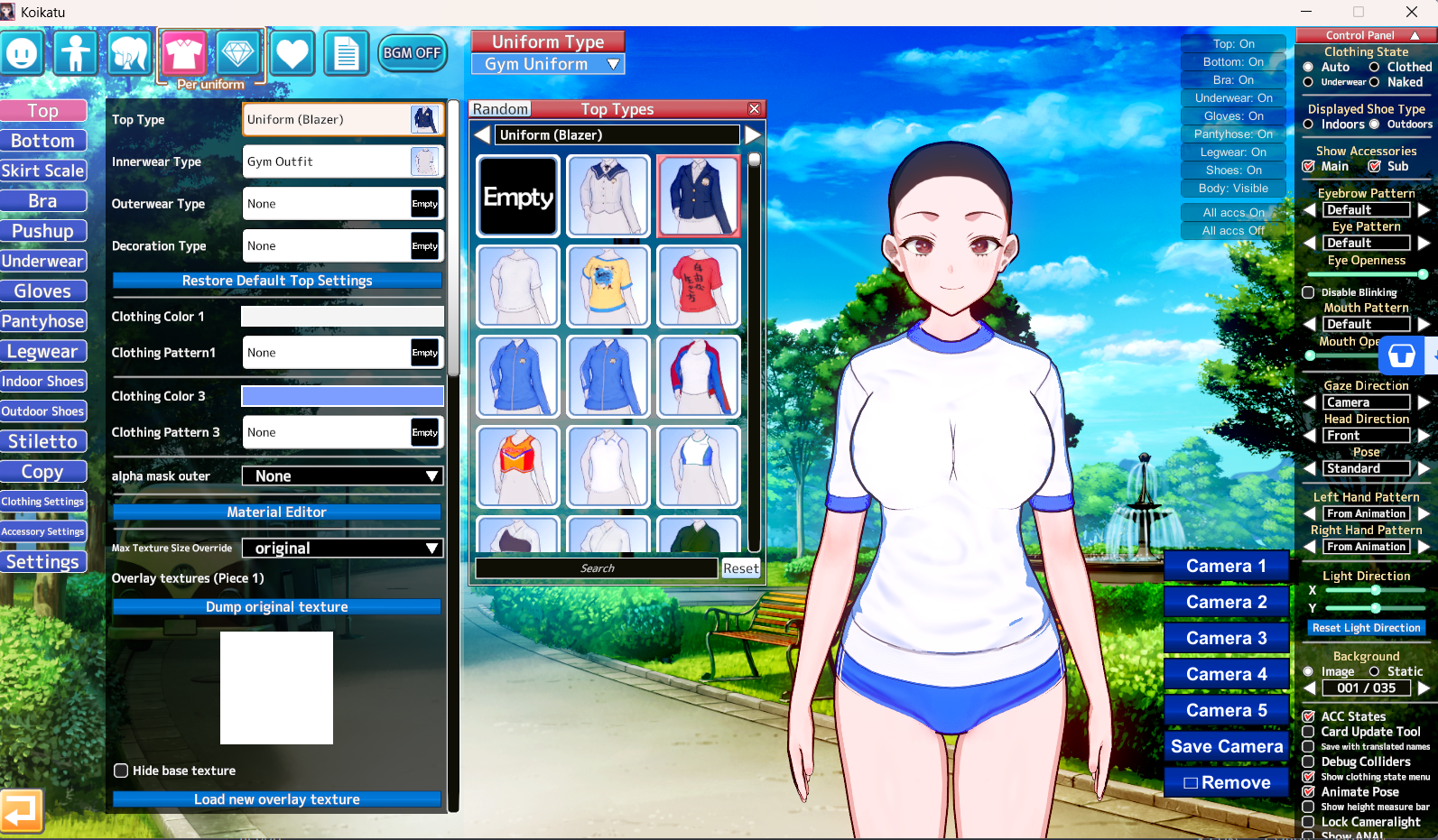Open the Legwear category tab
1438x840 pixels.
[x=42, y=352]
